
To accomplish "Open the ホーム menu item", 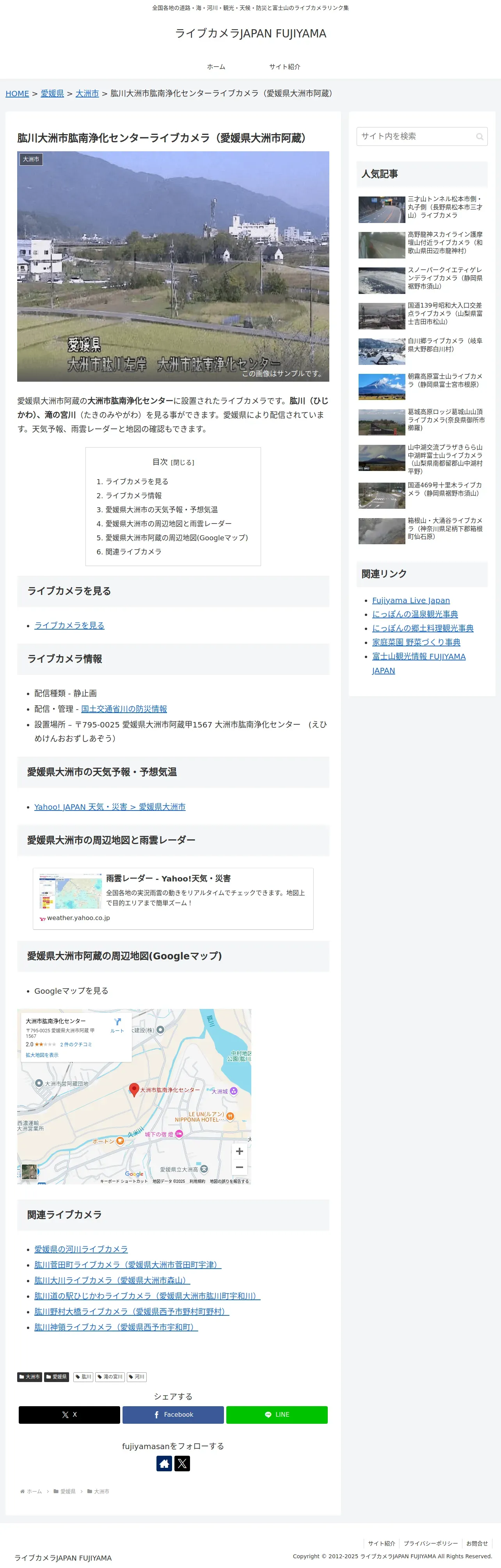I will point(216,67).
